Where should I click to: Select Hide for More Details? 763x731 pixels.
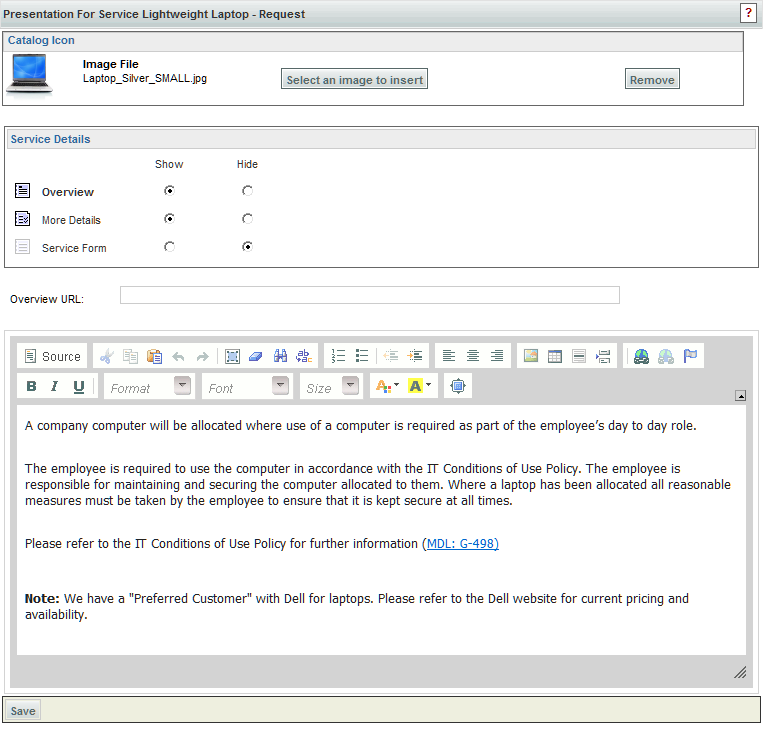pyautogui.click(x=247, y=219)
